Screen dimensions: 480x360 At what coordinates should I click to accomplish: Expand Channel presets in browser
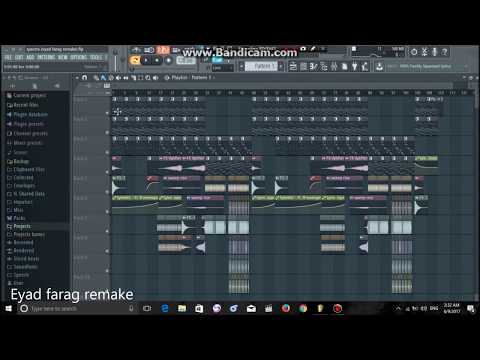click(27, 134)
